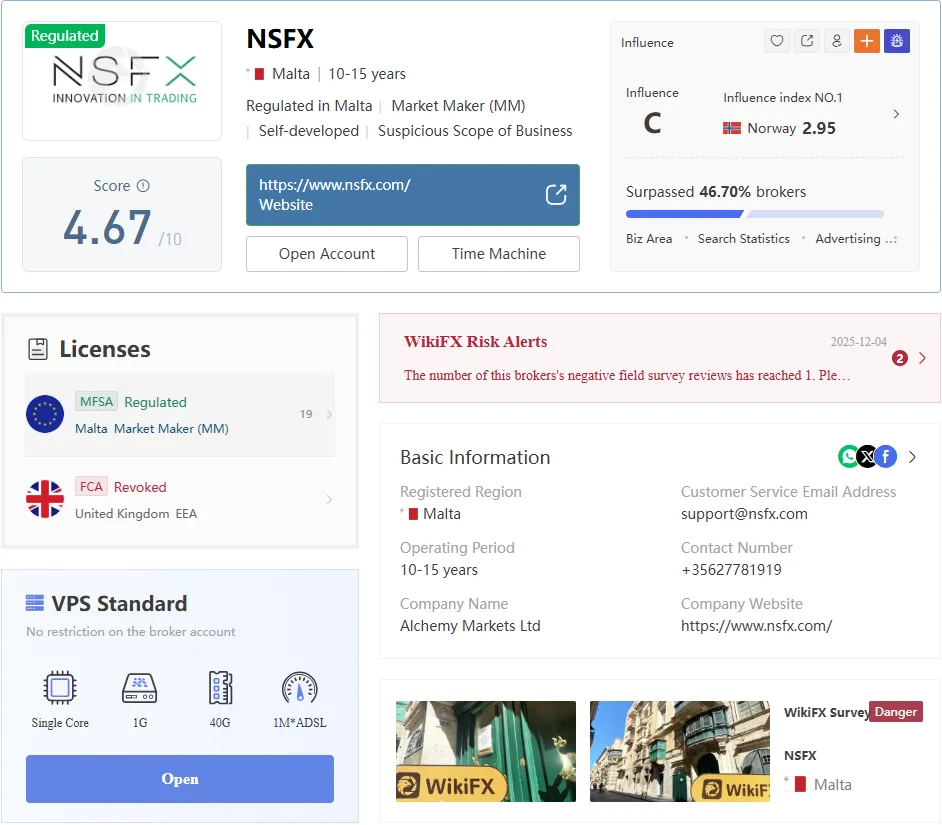
Task: Click the orange plus icon
Action: [x=867, y=41]
